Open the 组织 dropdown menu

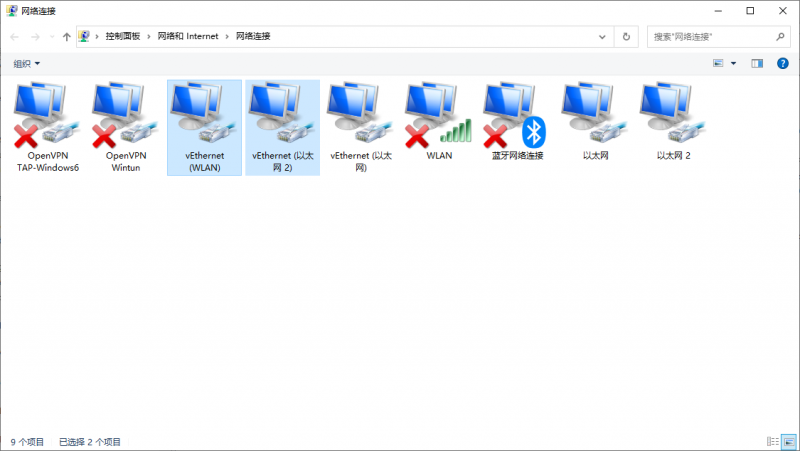[x=27, y=64]
